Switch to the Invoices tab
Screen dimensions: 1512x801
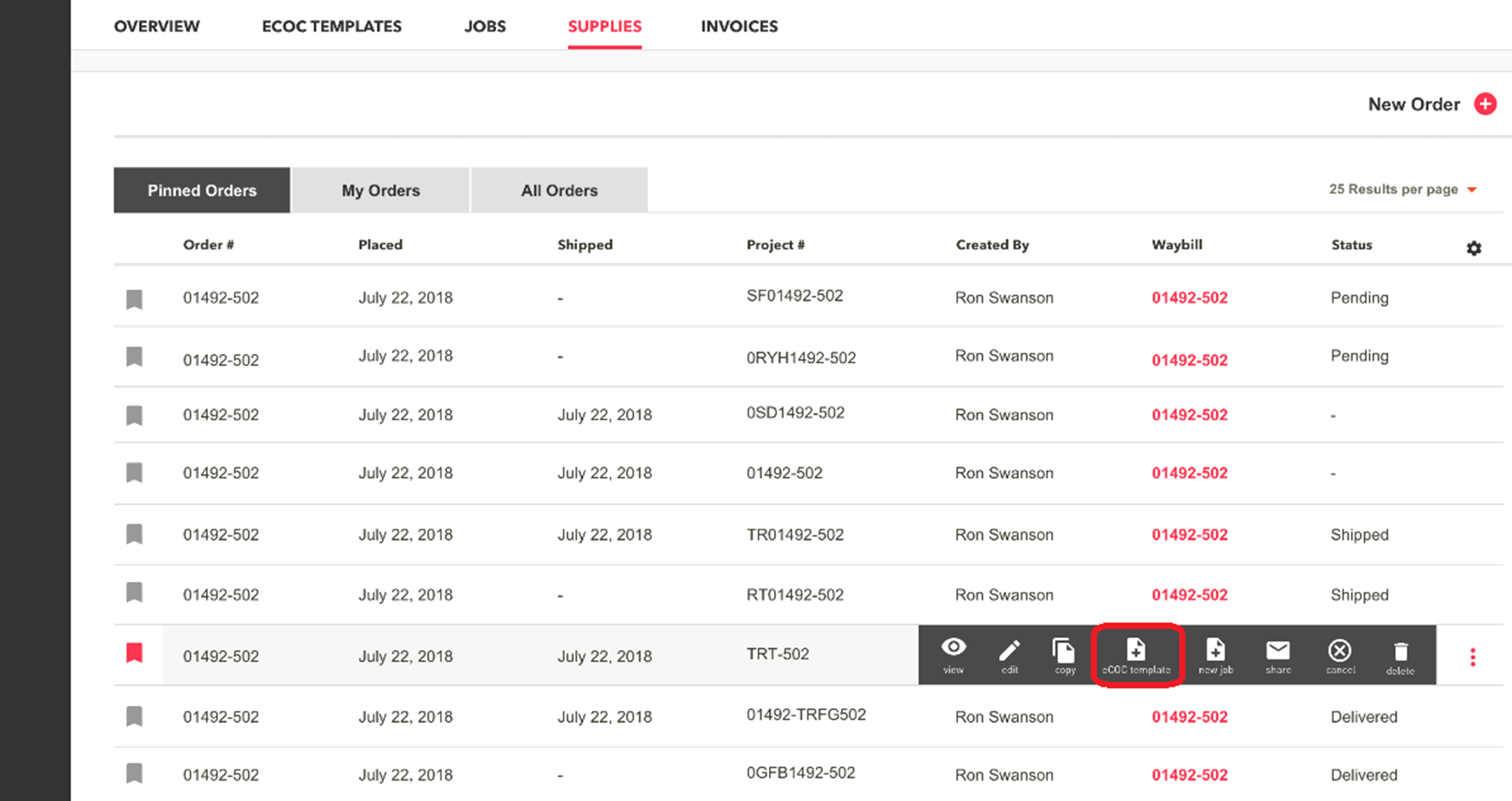[x=739, y=26]
